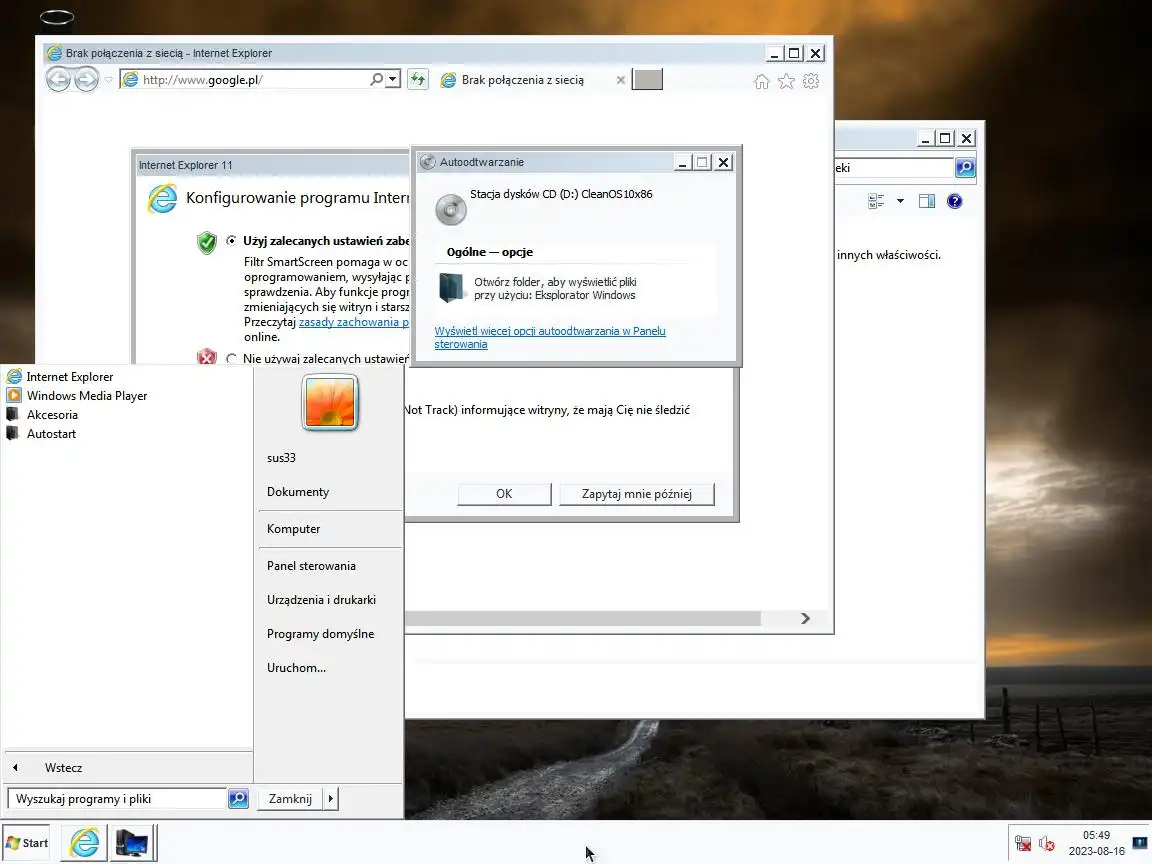Close the Autoodtwarzanie dialog
The image size is (1152, 864).
point(724,162)
